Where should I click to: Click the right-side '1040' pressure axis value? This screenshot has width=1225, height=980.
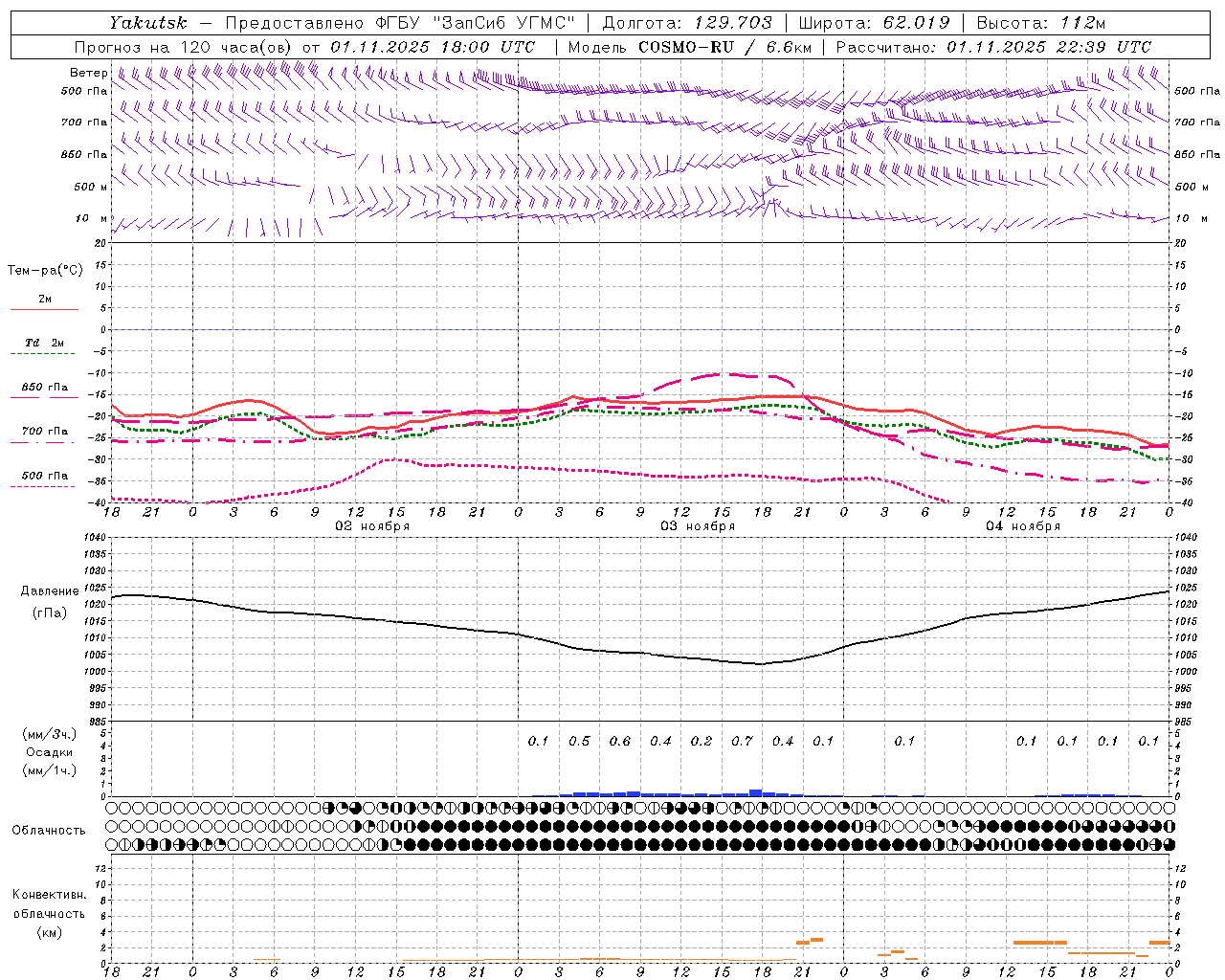(1185, 538)
